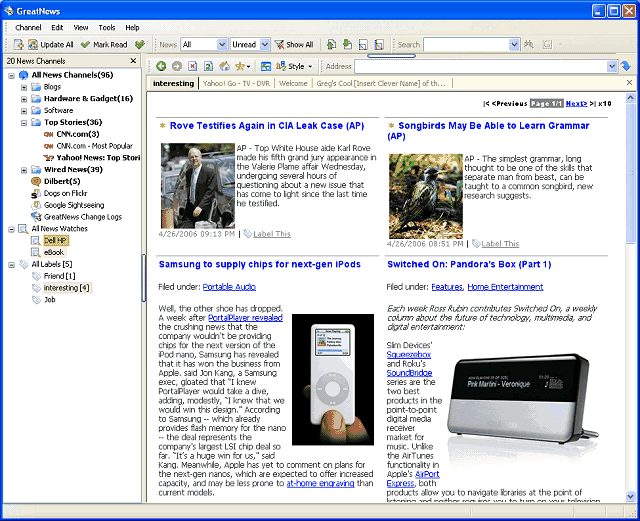Click the blue Go arrow beside Address
The width and height of the screenshot is (640, 521).
626,66
